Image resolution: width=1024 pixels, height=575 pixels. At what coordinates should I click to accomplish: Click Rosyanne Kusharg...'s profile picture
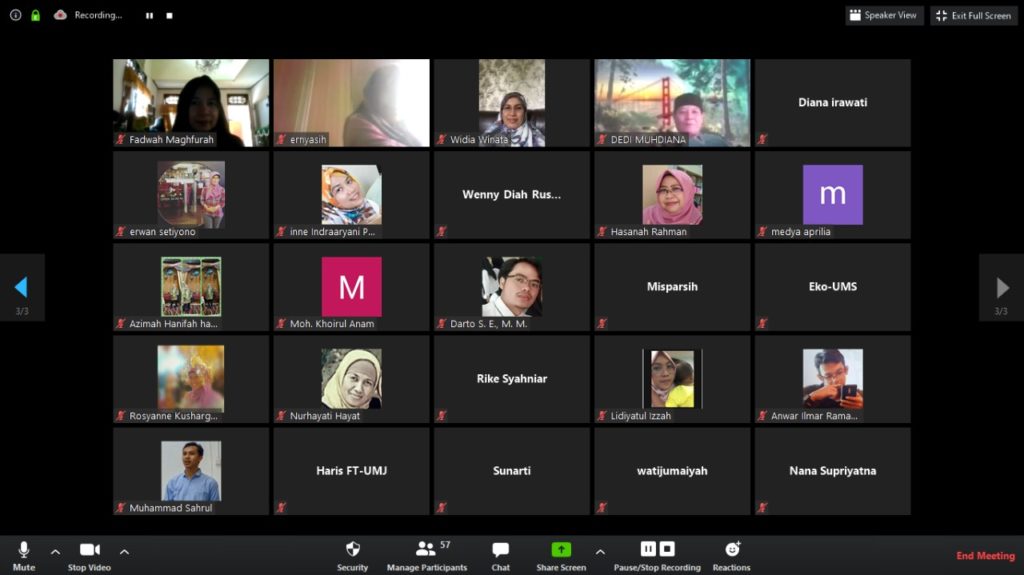(191, 378)
